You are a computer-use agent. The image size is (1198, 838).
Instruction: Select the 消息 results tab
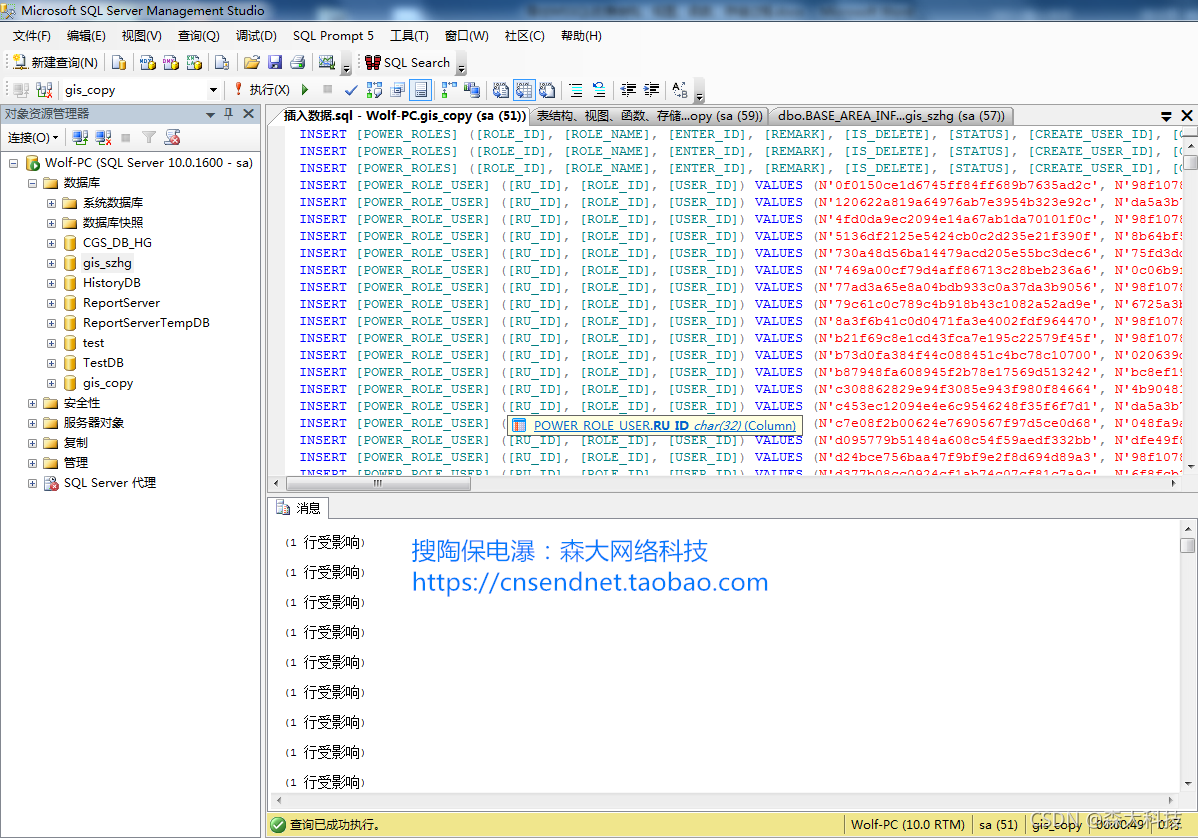click(299, 508)
